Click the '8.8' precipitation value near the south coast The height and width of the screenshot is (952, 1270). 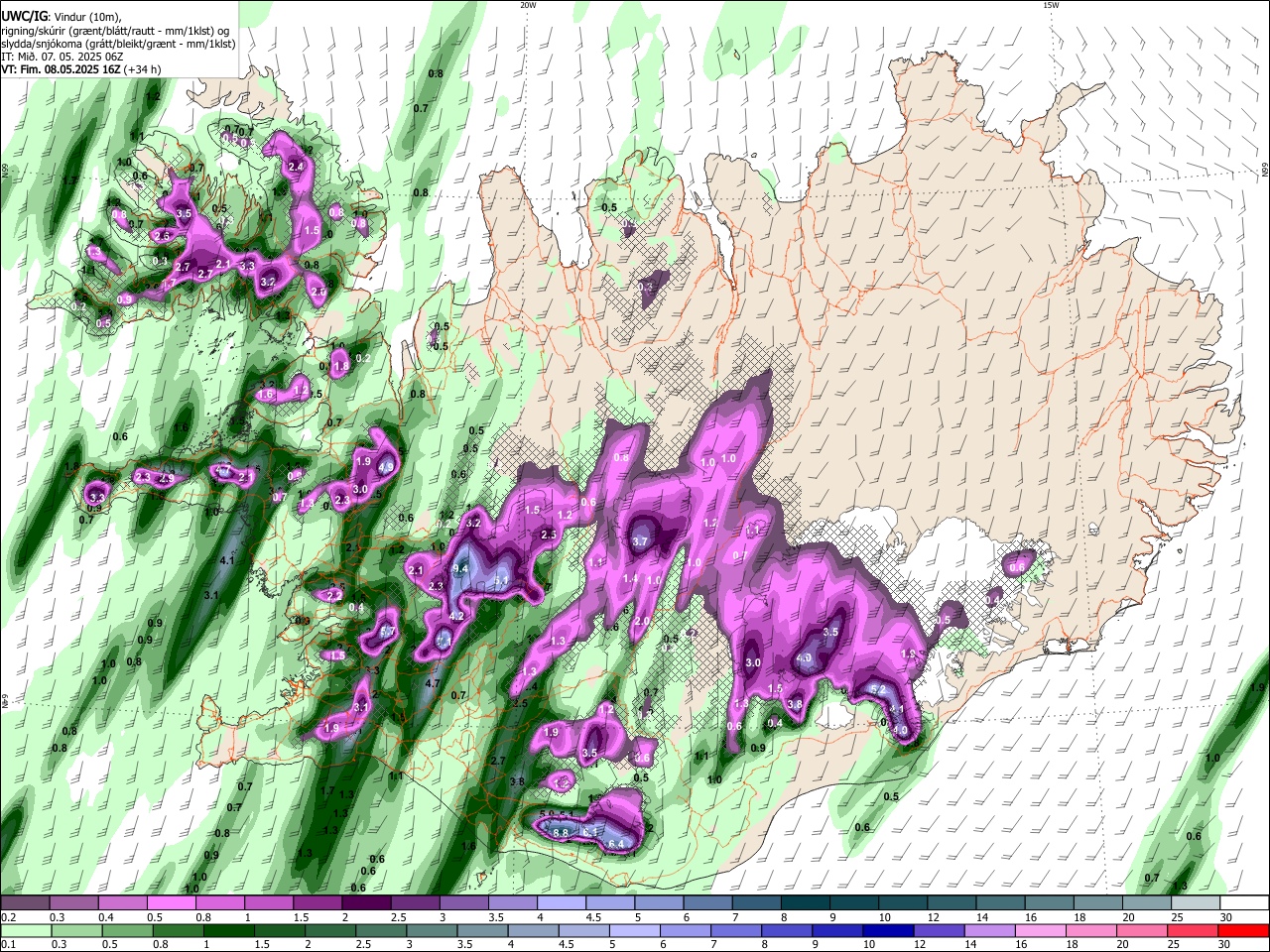(x=561, y=833)
